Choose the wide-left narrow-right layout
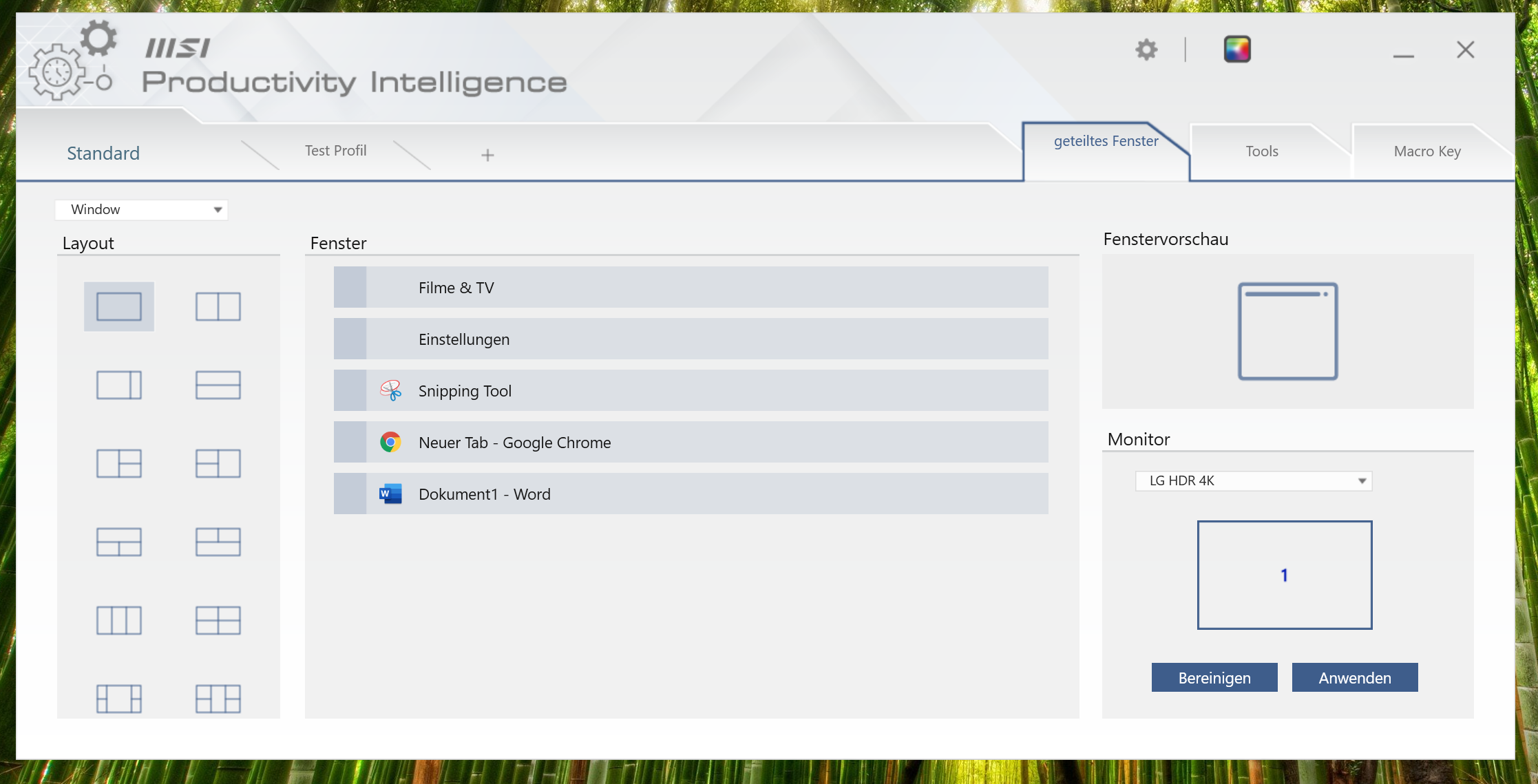 point(119,385)
